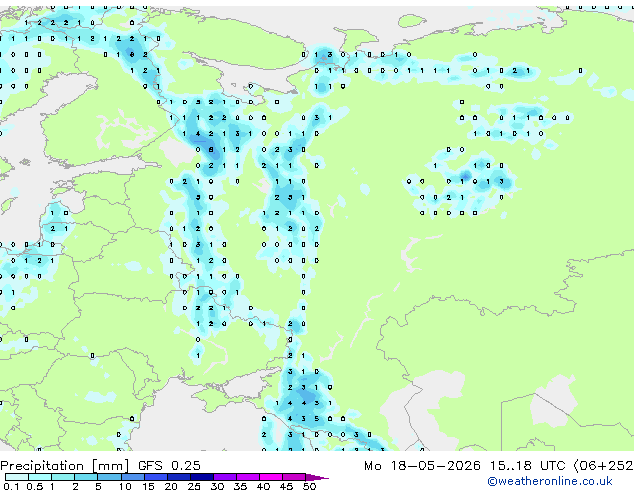634x490 pixels.
Task: Click the '50' legend scale label
Action: pos(310,486)
